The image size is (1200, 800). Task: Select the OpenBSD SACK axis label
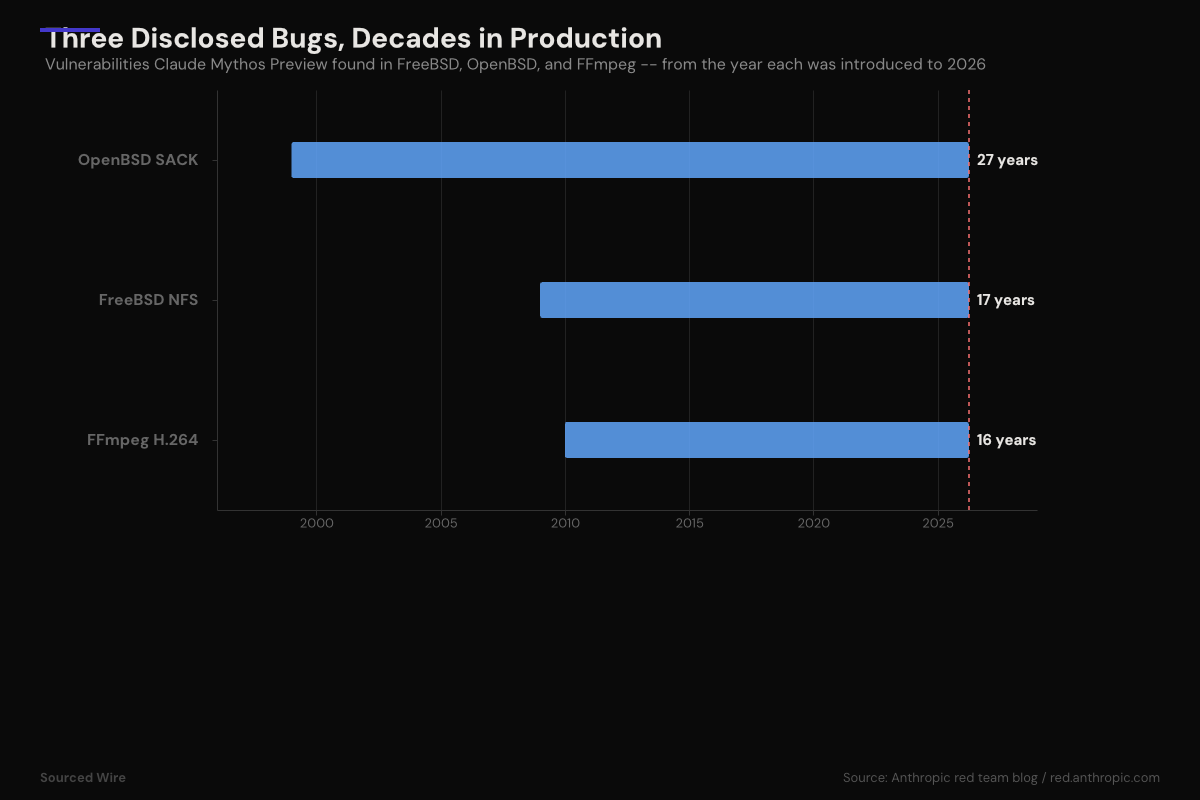tap(138, 160)
